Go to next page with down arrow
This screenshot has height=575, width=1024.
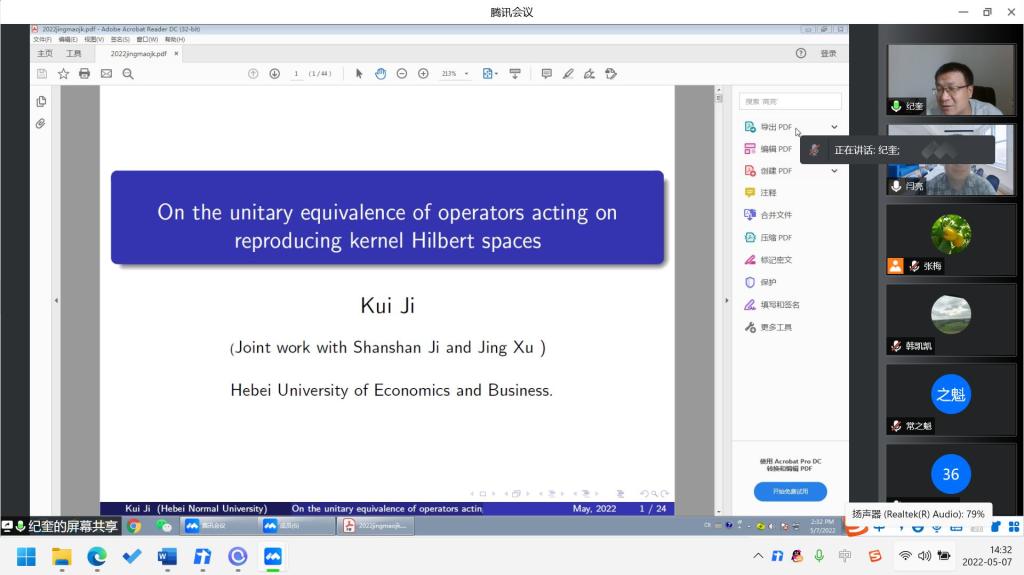274,74
